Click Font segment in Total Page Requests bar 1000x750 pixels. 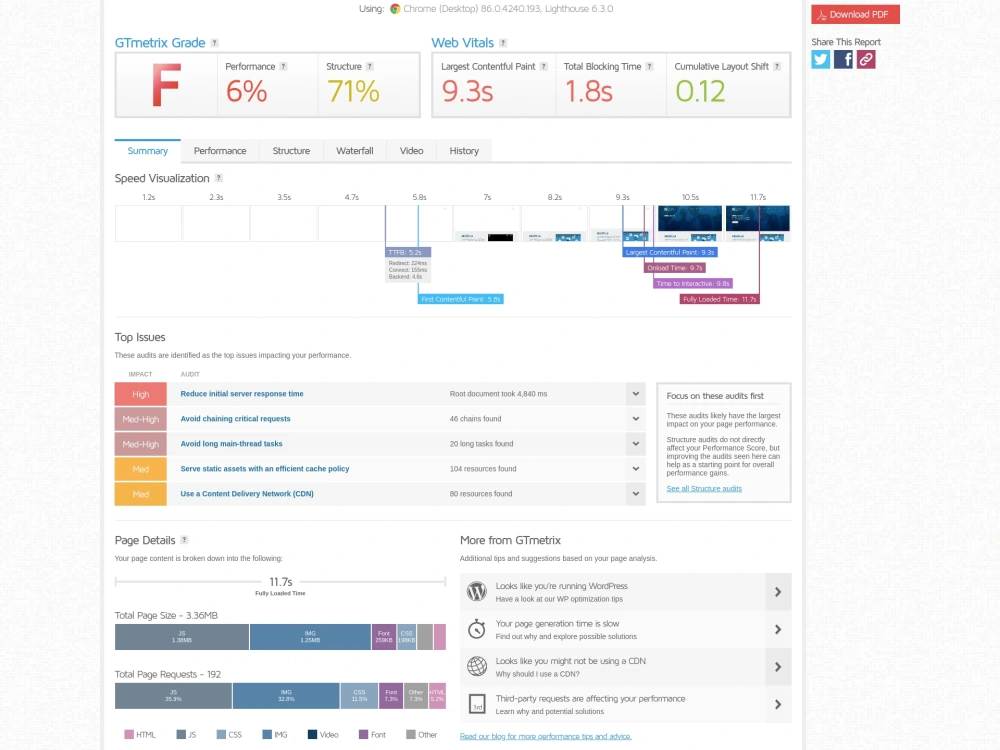[391, 696]
